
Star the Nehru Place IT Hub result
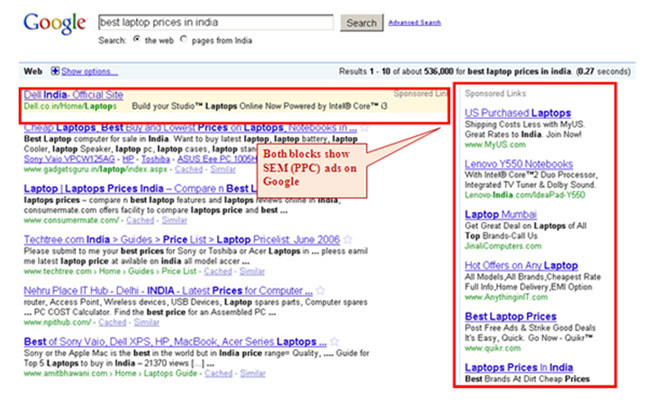point(320,290)
